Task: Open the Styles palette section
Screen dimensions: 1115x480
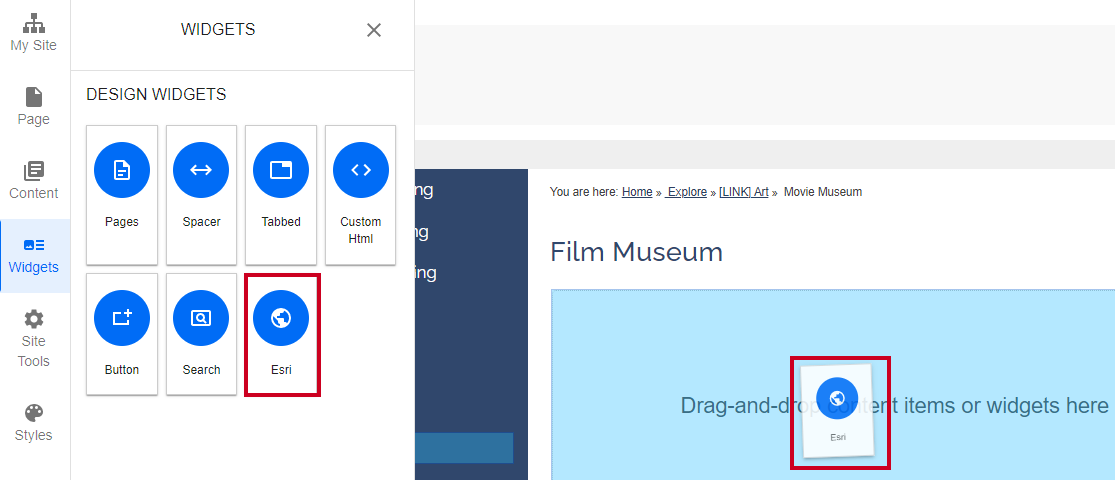Action: coord(33,423)
